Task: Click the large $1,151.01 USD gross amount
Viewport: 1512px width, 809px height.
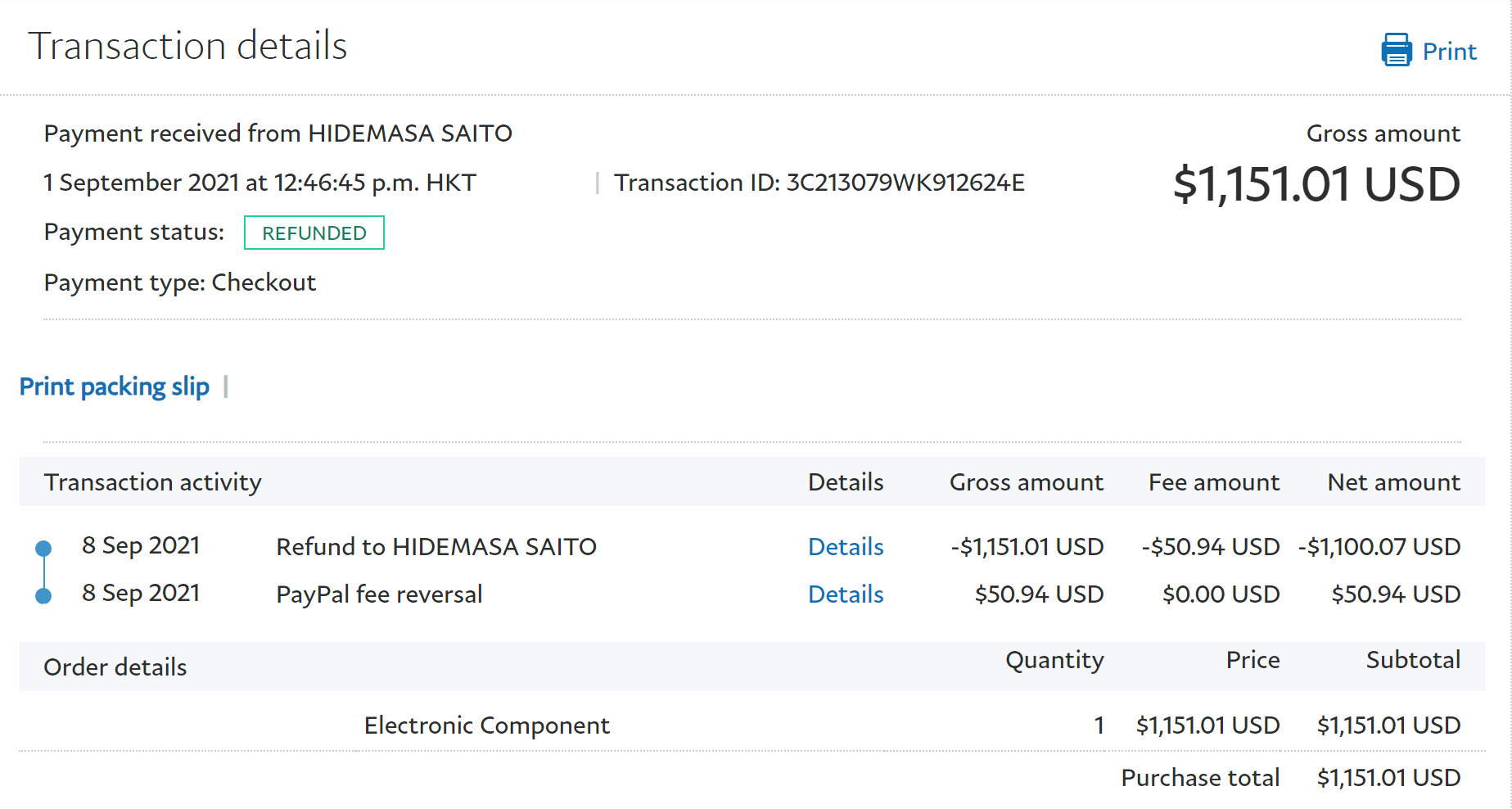Action: (x=1316, y=184)
